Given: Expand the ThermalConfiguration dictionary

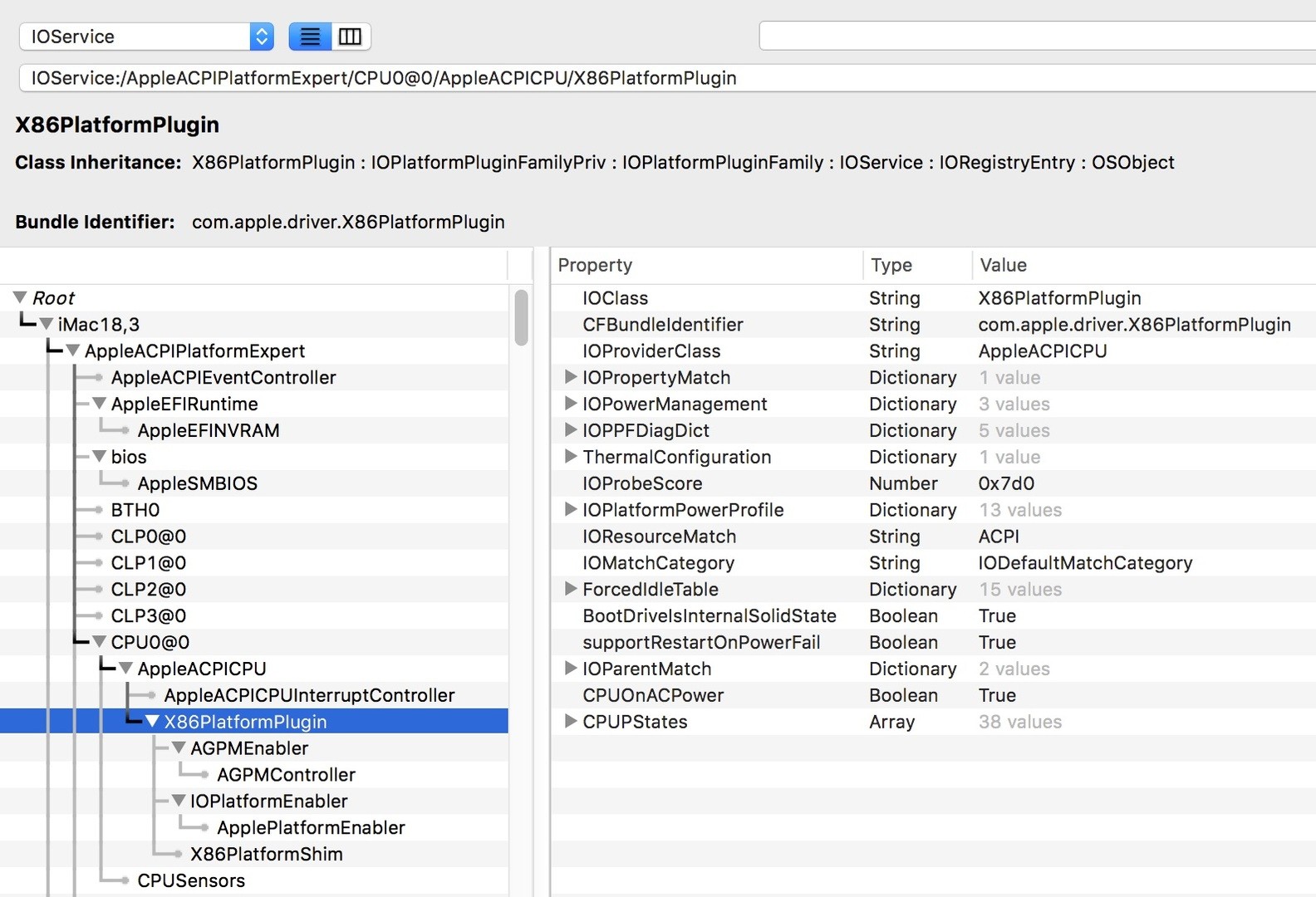Looking at the screenshot, I should tap(571, 457).
